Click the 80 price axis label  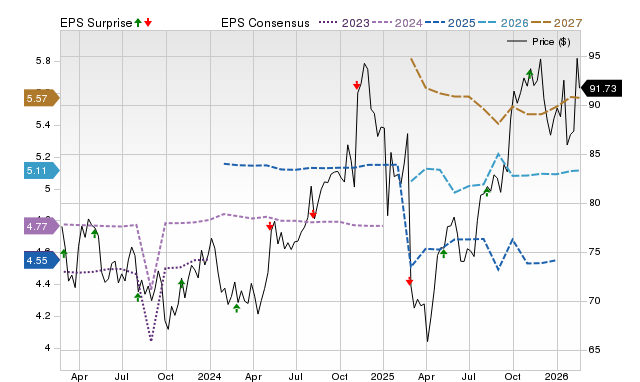[594, 203]
